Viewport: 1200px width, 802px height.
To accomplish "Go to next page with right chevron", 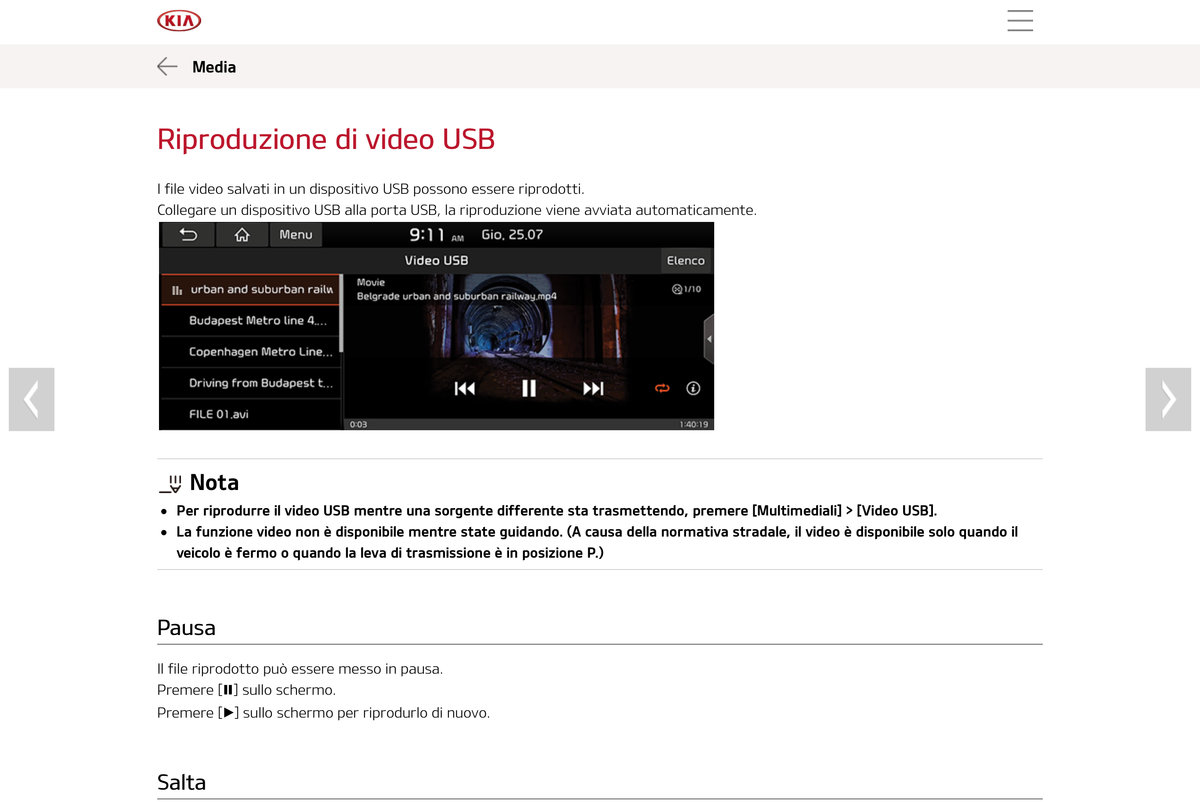I will [1168, 399].
